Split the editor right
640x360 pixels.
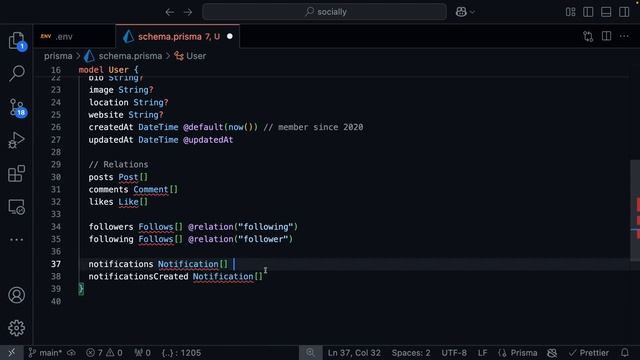pyautogui.click(x=607, y=36)
